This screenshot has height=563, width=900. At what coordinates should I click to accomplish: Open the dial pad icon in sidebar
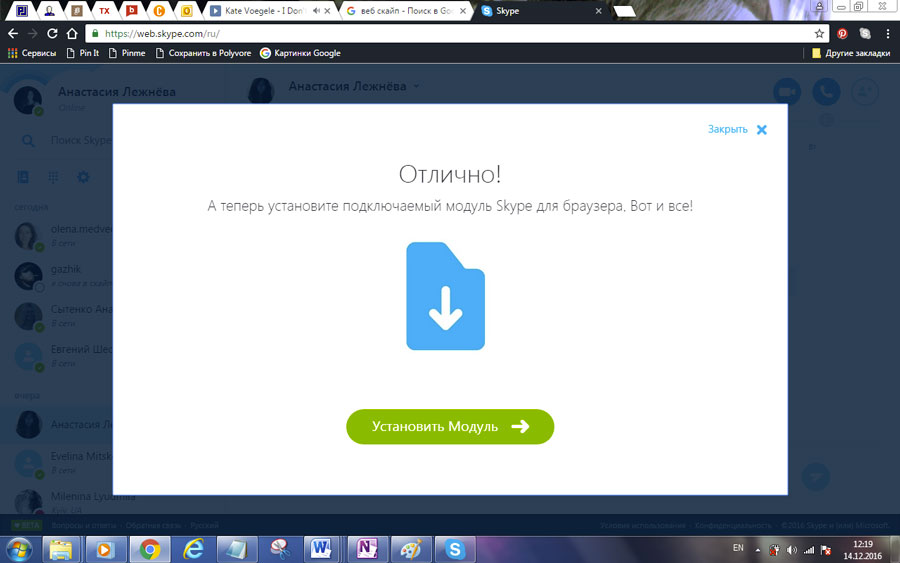[53, 177]
